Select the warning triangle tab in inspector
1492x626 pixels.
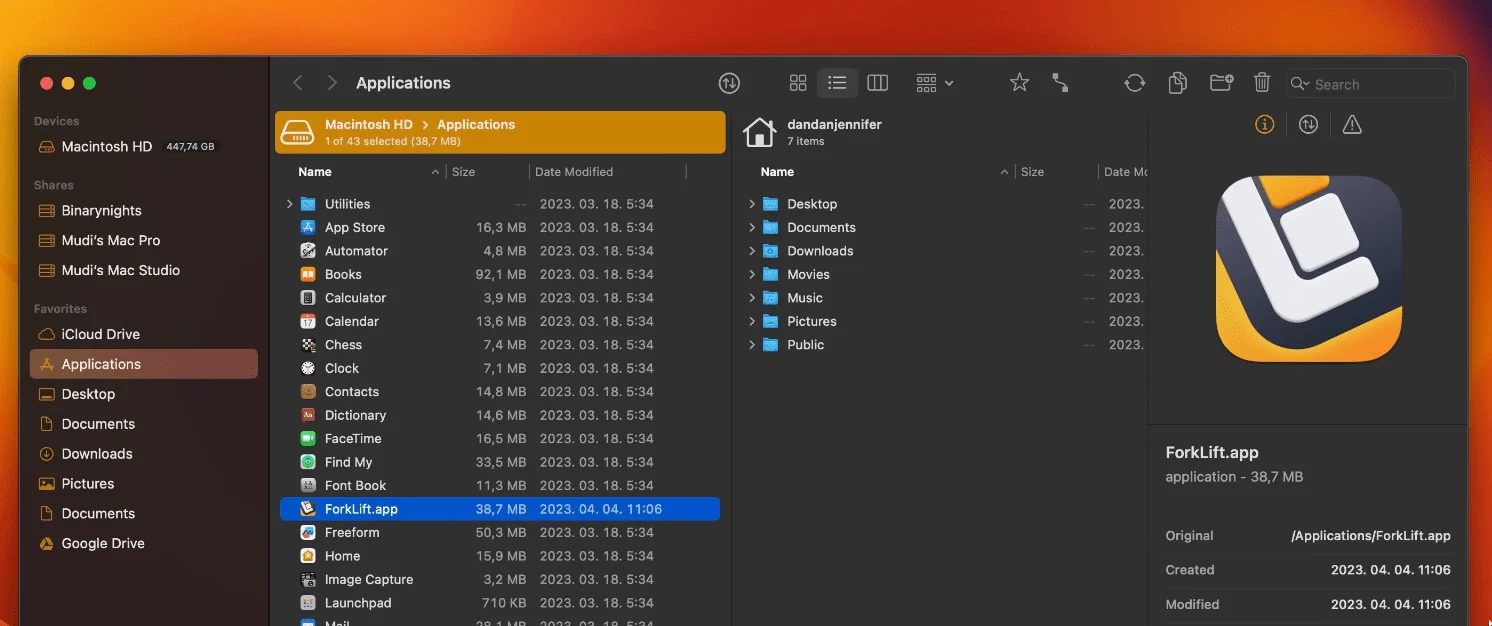tap(1352, 125)
